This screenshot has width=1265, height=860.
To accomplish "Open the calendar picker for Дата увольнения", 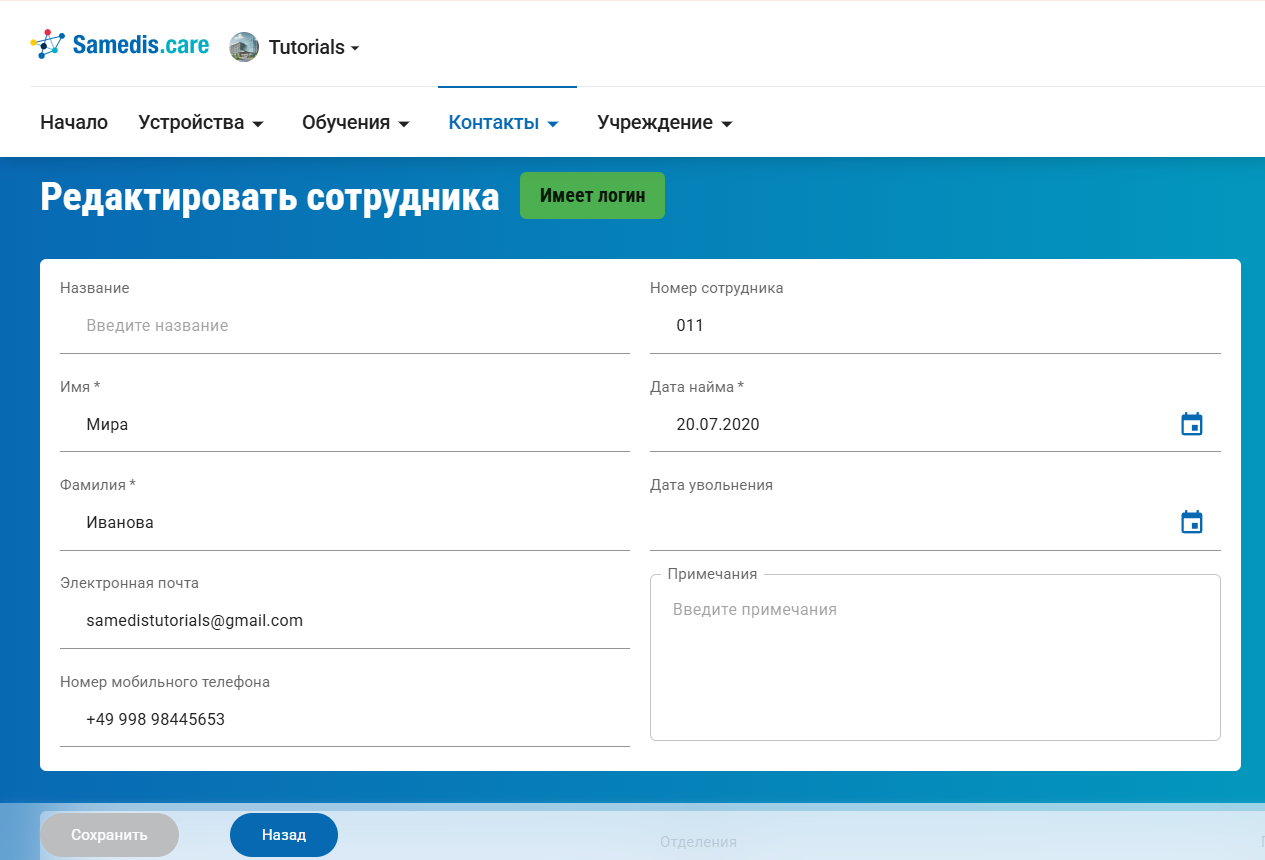I will (x=1191, y=520).
